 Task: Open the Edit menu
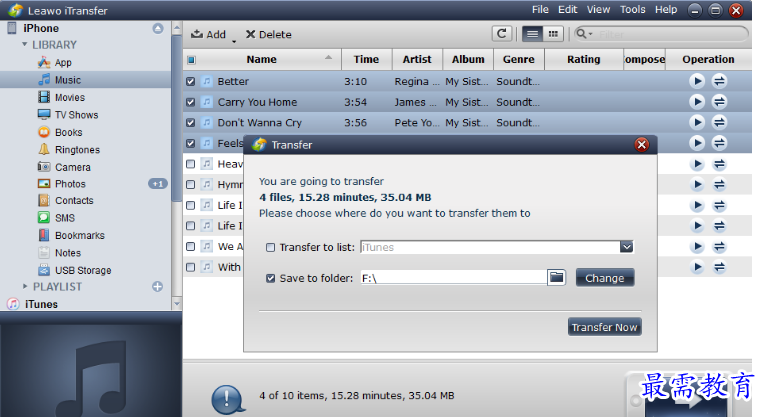click(567, 10)
